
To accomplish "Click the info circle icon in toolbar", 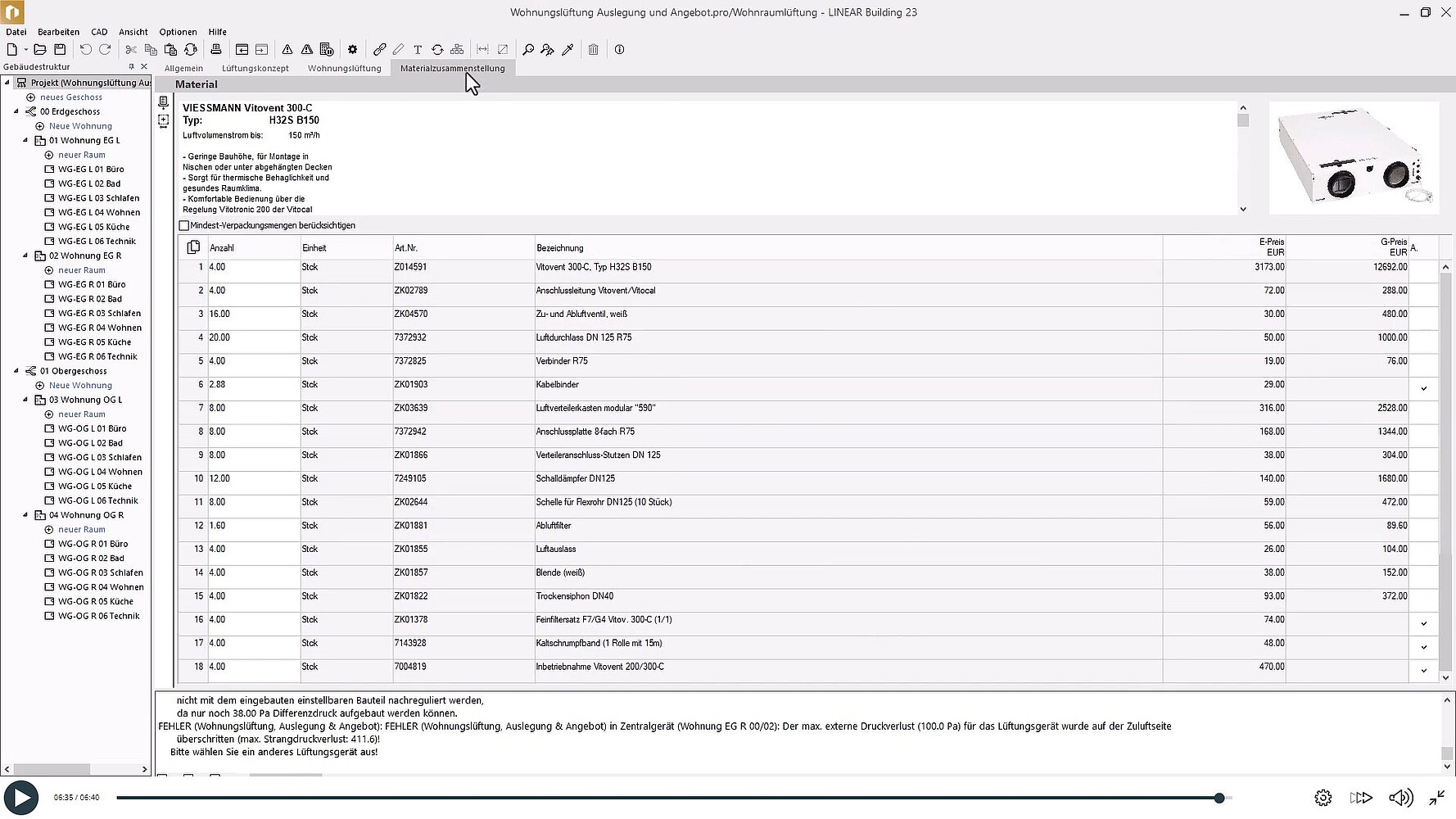I will point(619,50).
